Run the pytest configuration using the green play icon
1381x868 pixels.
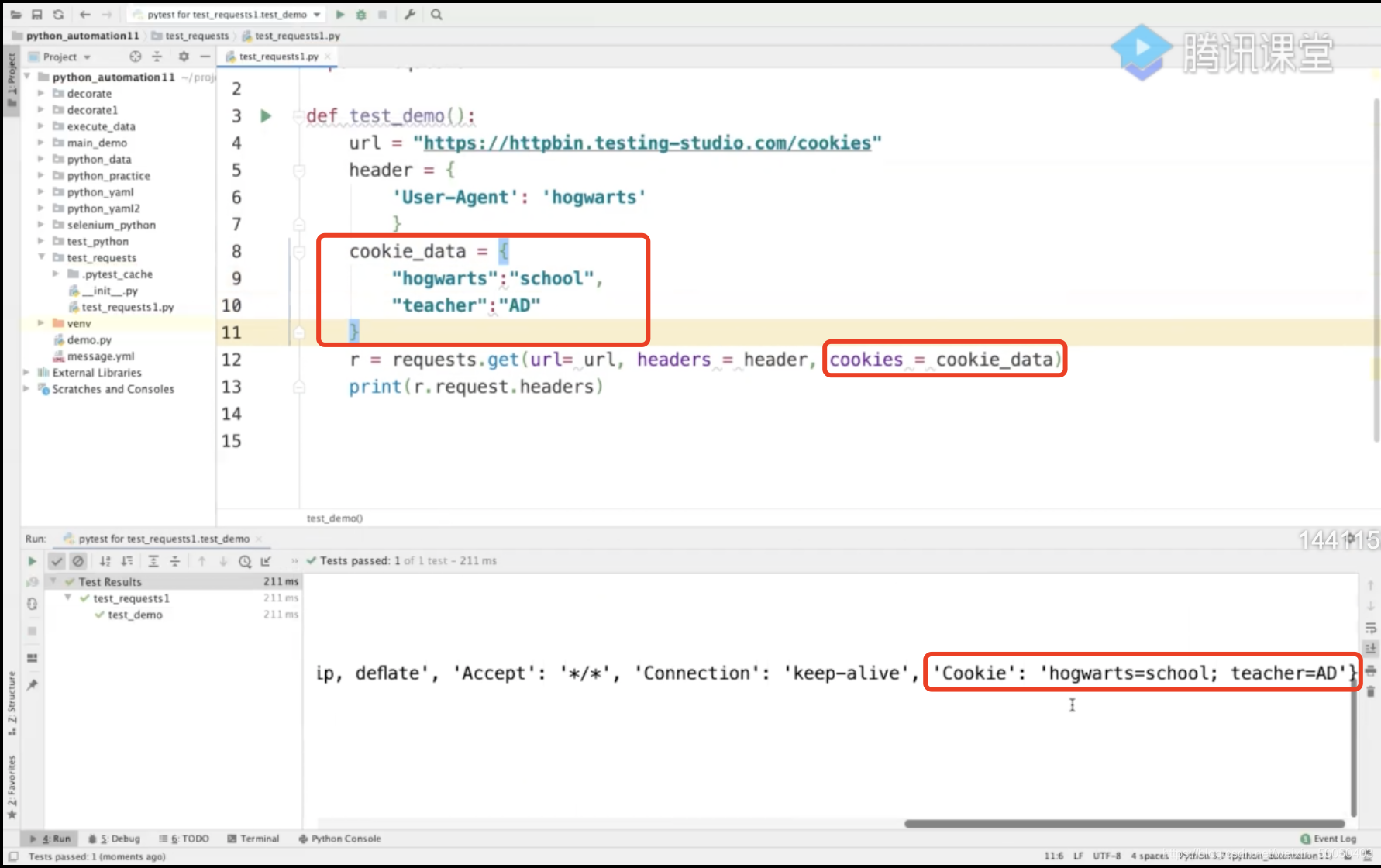339,15
